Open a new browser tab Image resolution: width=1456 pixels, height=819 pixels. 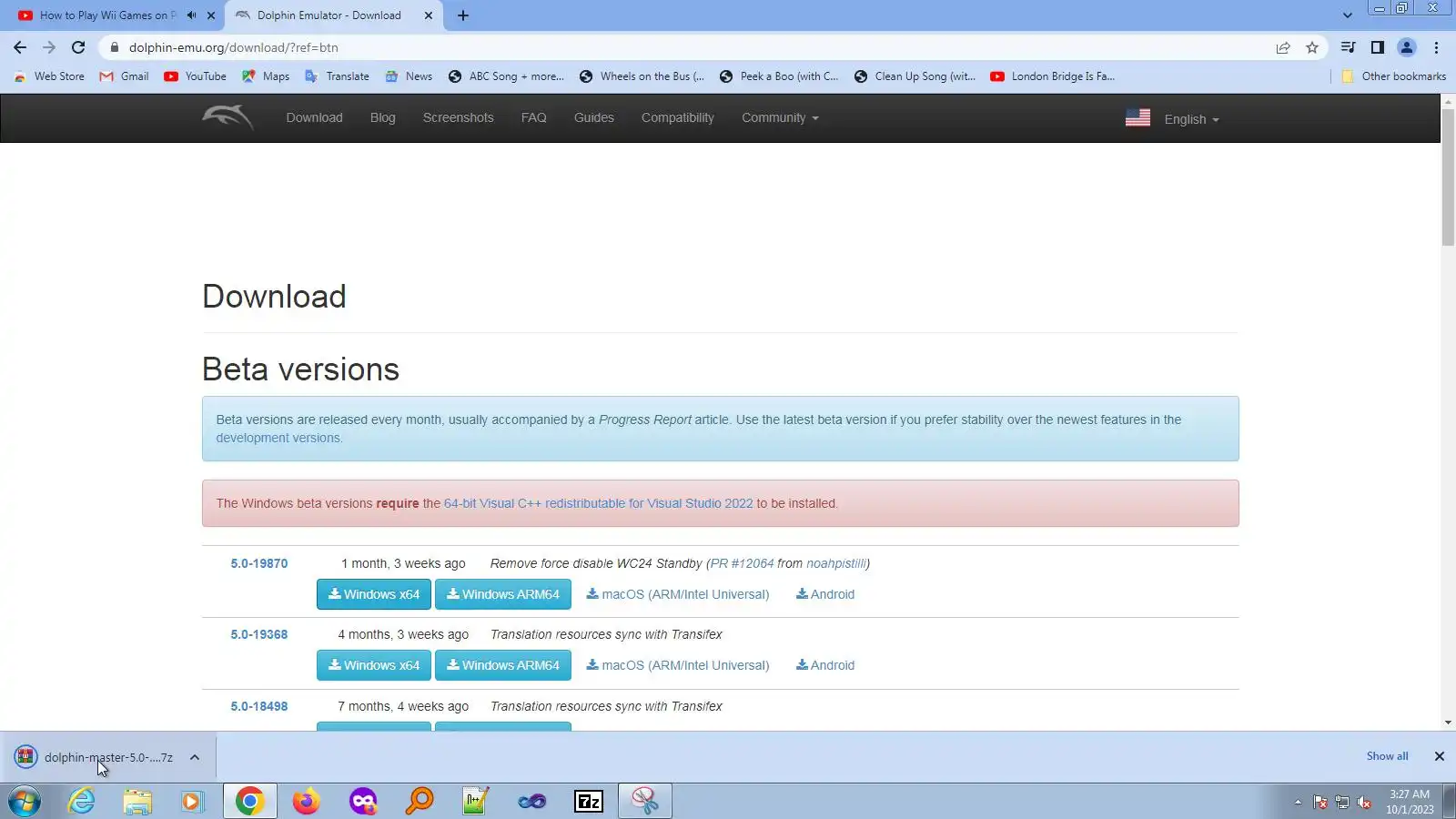pyautogui.click(x=463, y=15)
